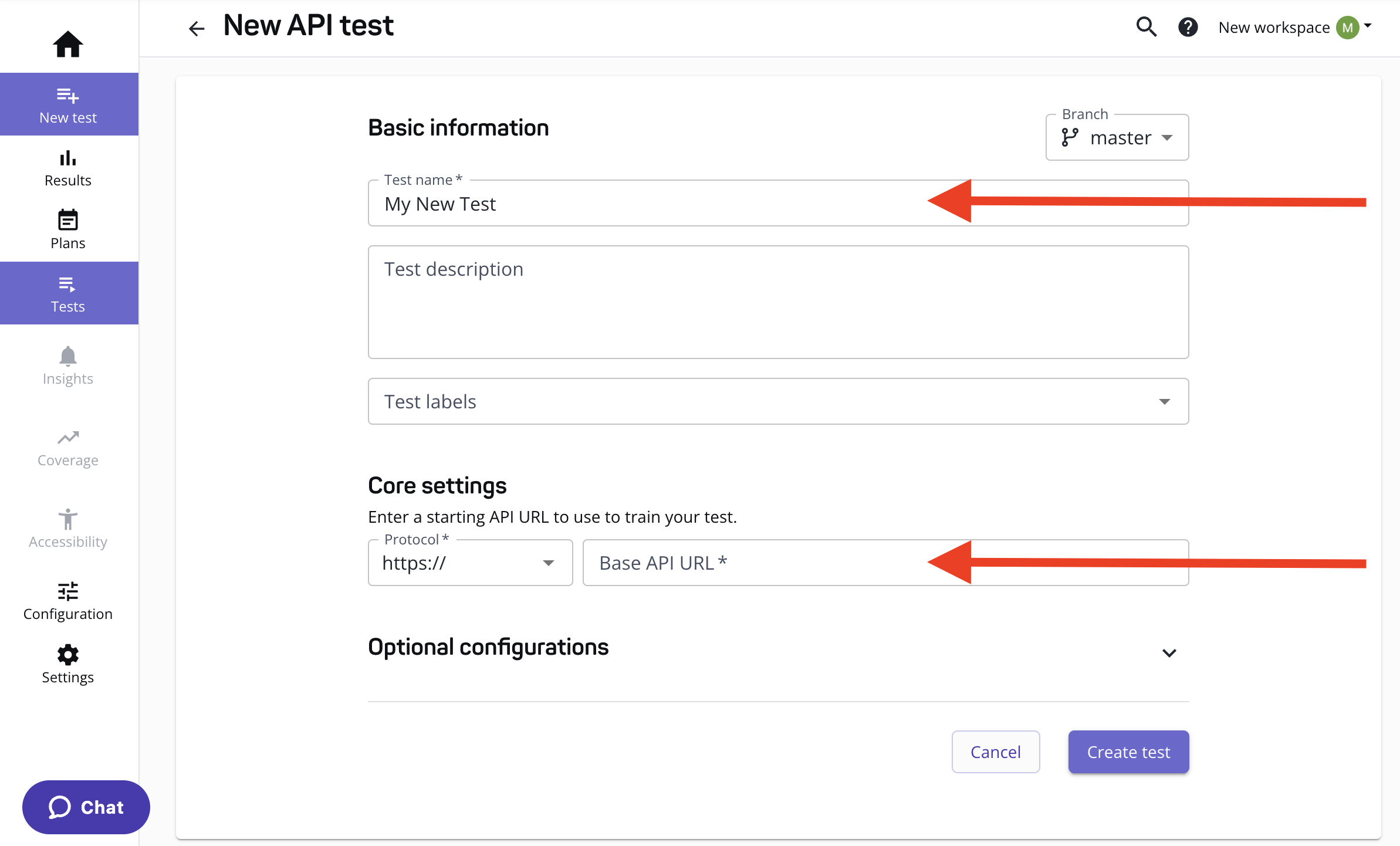Click the home icon in sidebar

click(68, 44)
